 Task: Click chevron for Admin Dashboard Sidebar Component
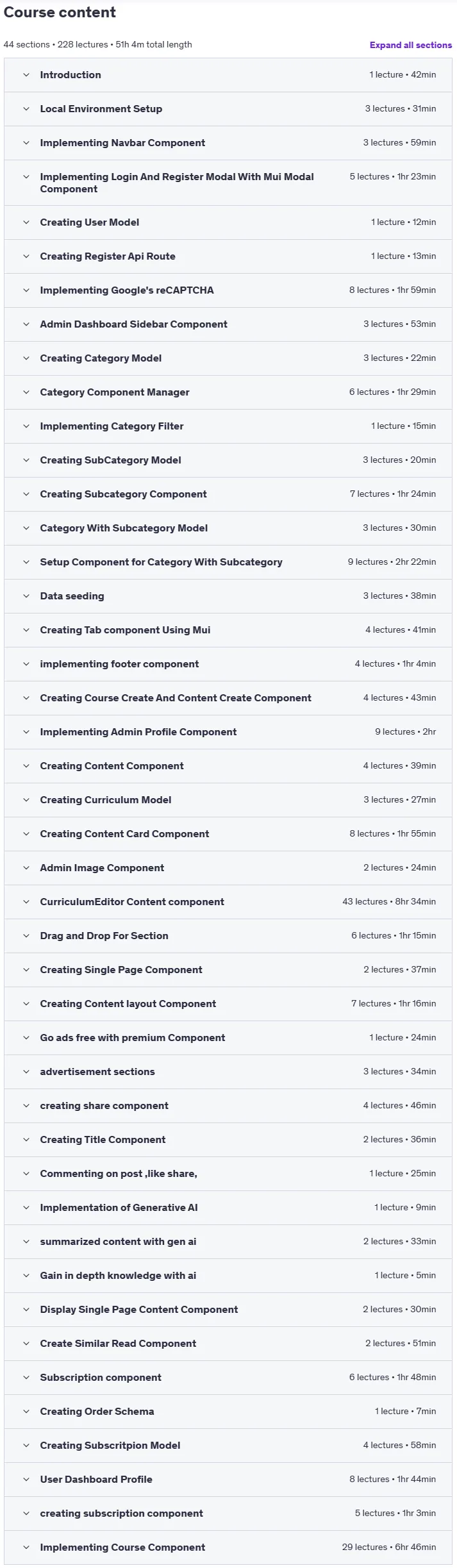click(26, 324)
